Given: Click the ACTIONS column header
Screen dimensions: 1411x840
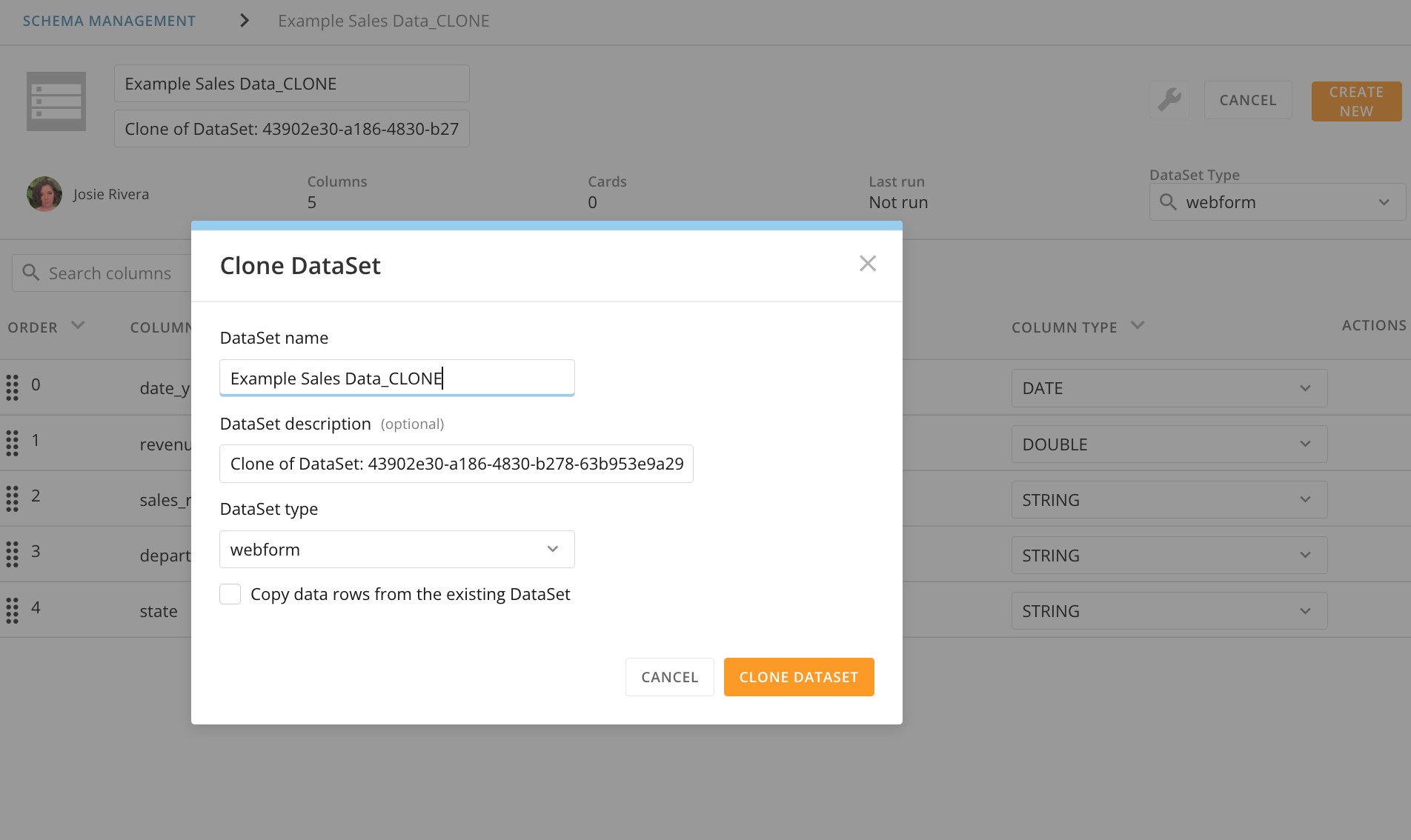Looking at the screenshot, I should point(1374,325).
